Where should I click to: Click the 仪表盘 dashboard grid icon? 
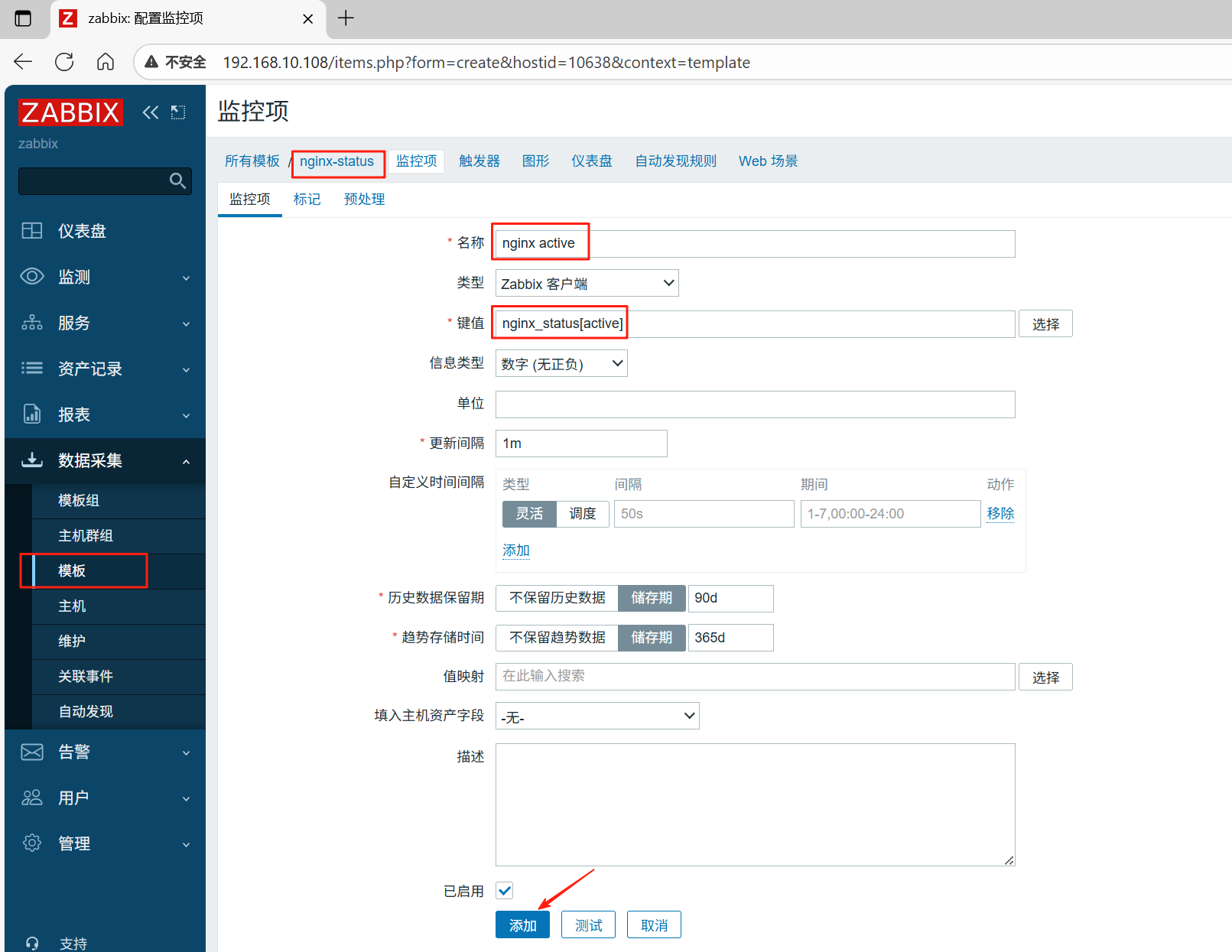(x=32, y=231)
